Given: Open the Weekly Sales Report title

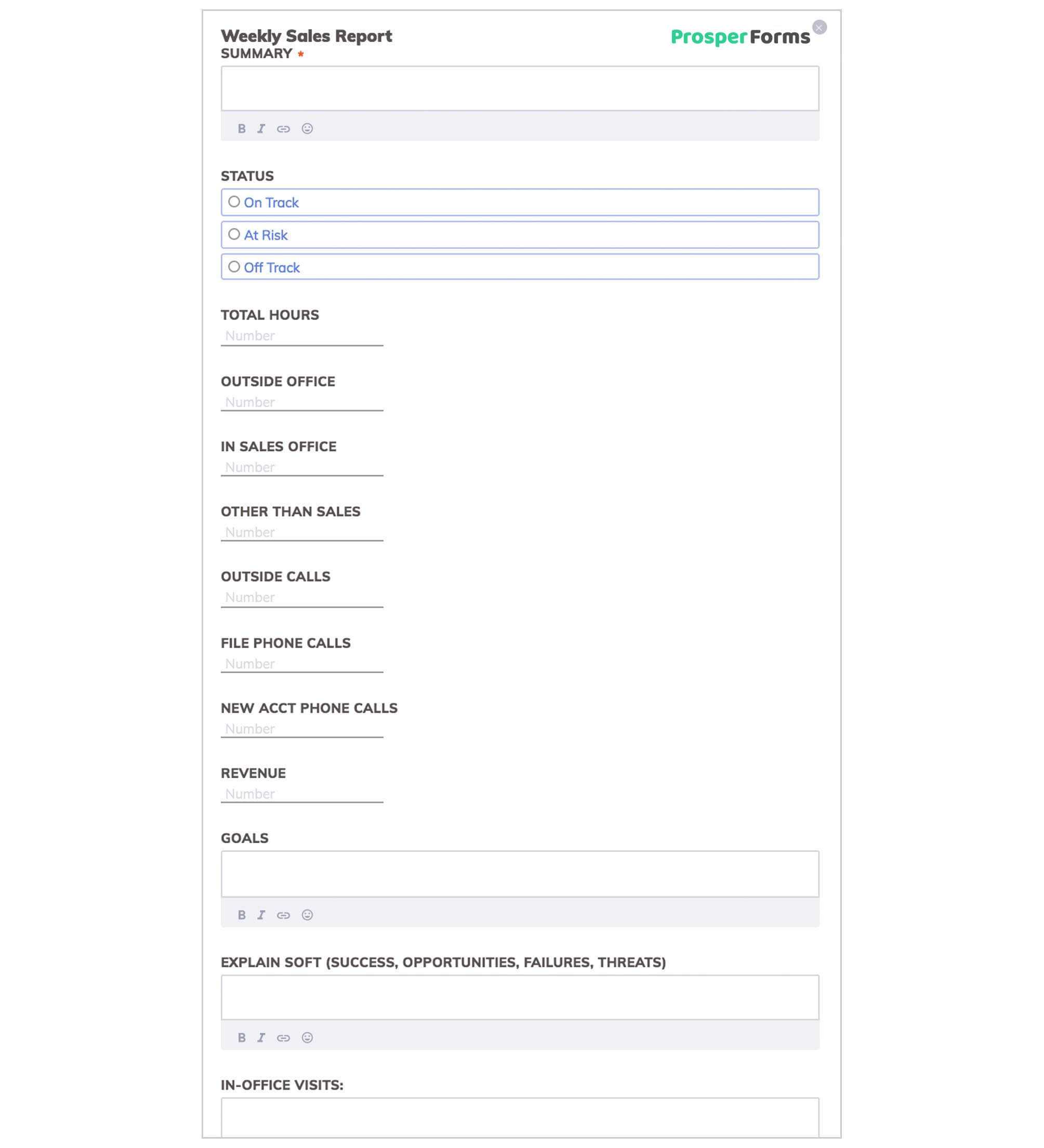Looking at the screenshot, I should 306,35.
